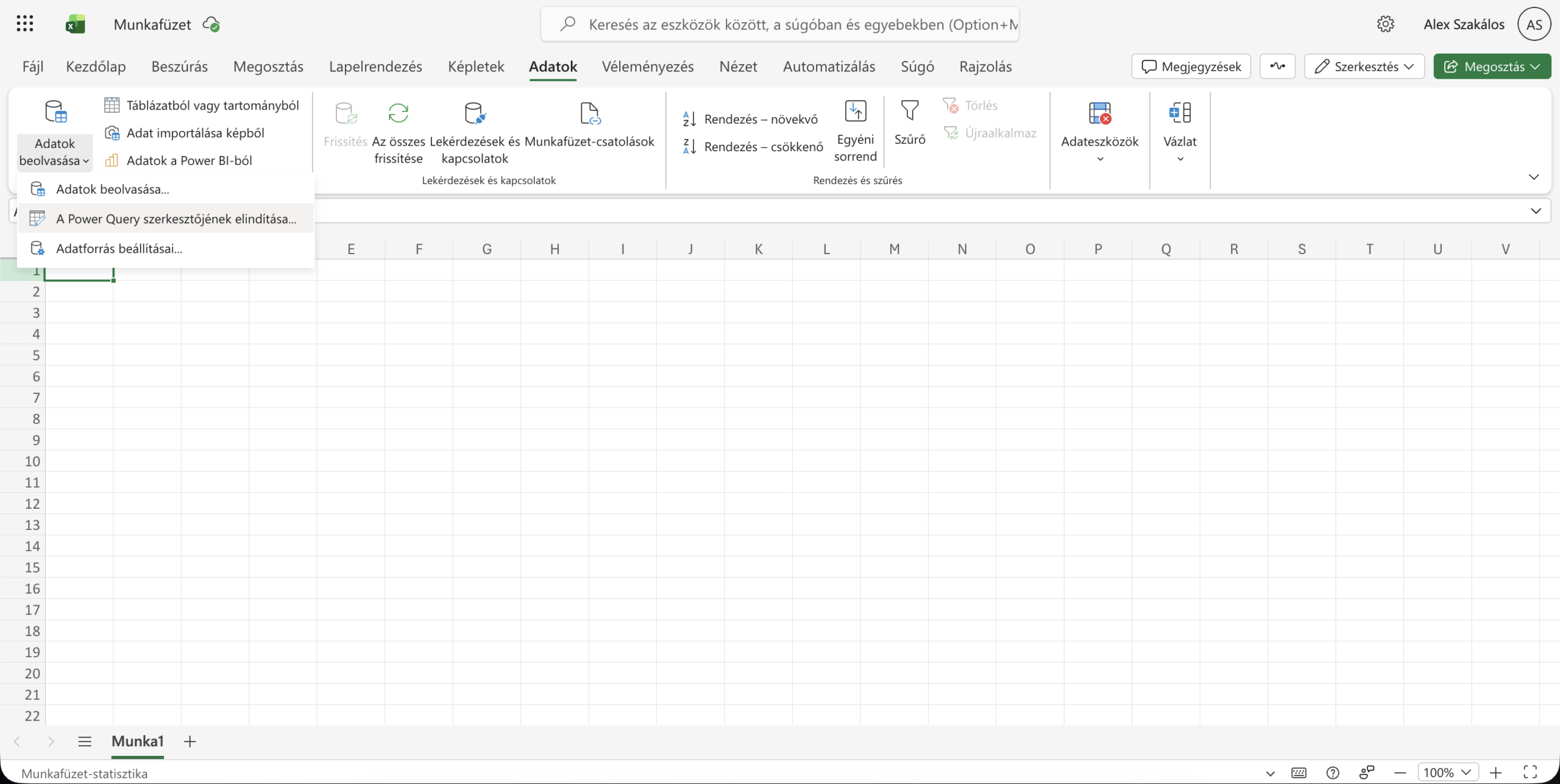Click the Munkafüzet-csatolások icon
1560x784 pixels.
coord(589,114)
